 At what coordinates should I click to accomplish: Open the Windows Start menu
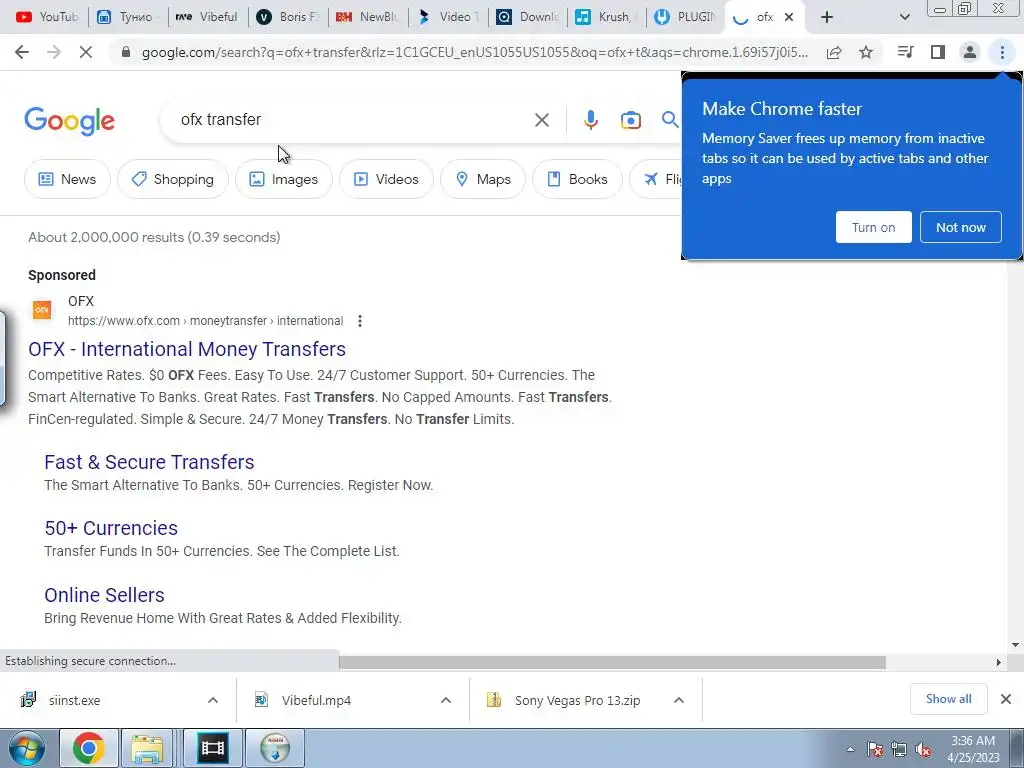tap(26, 748)
